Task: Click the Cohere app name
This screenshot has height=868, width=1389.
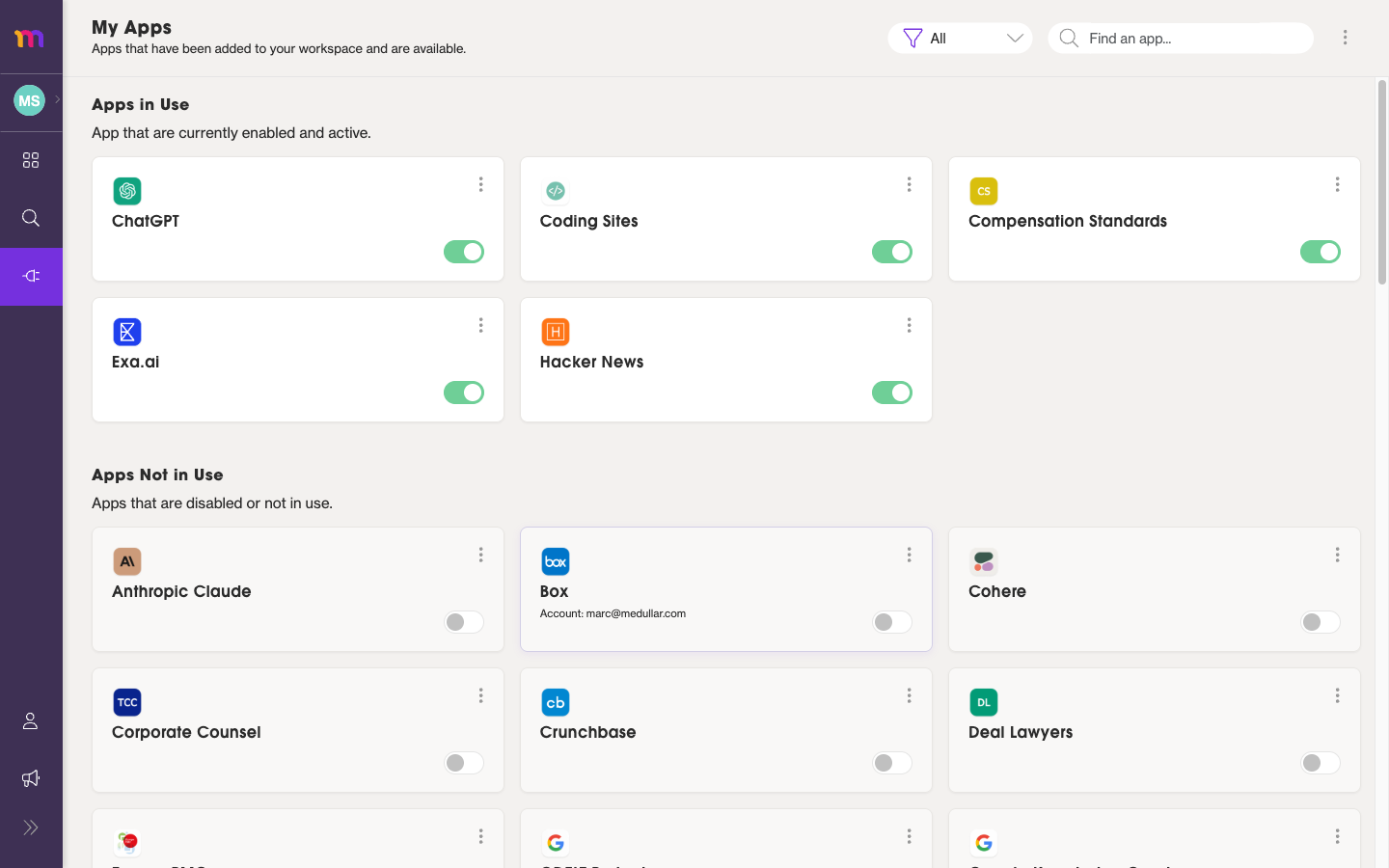Action: [997, 591]
